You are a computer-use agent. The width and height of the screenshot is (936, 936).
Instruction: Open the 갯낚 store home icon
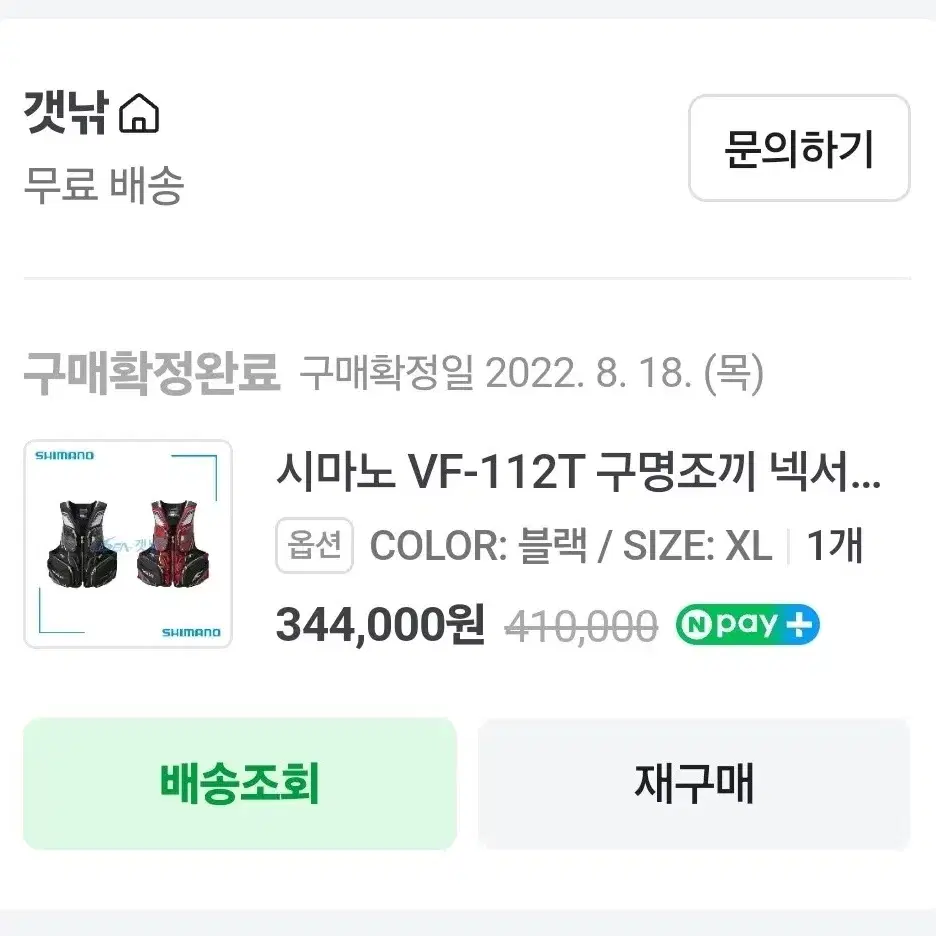[139, 113]
